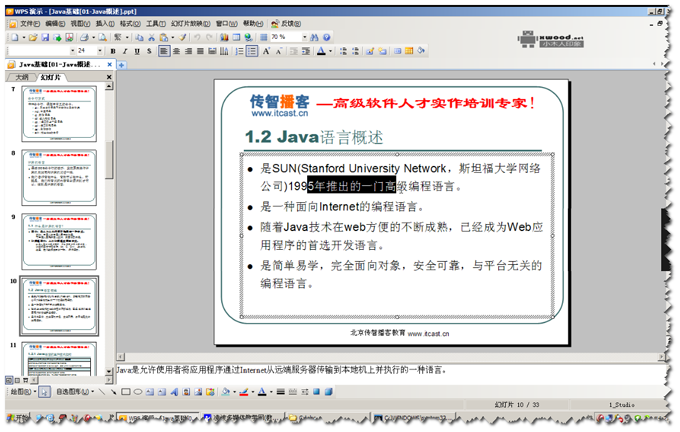680x432 pixels.
Task: Open the font name dropdown
Action: (72, 51)
